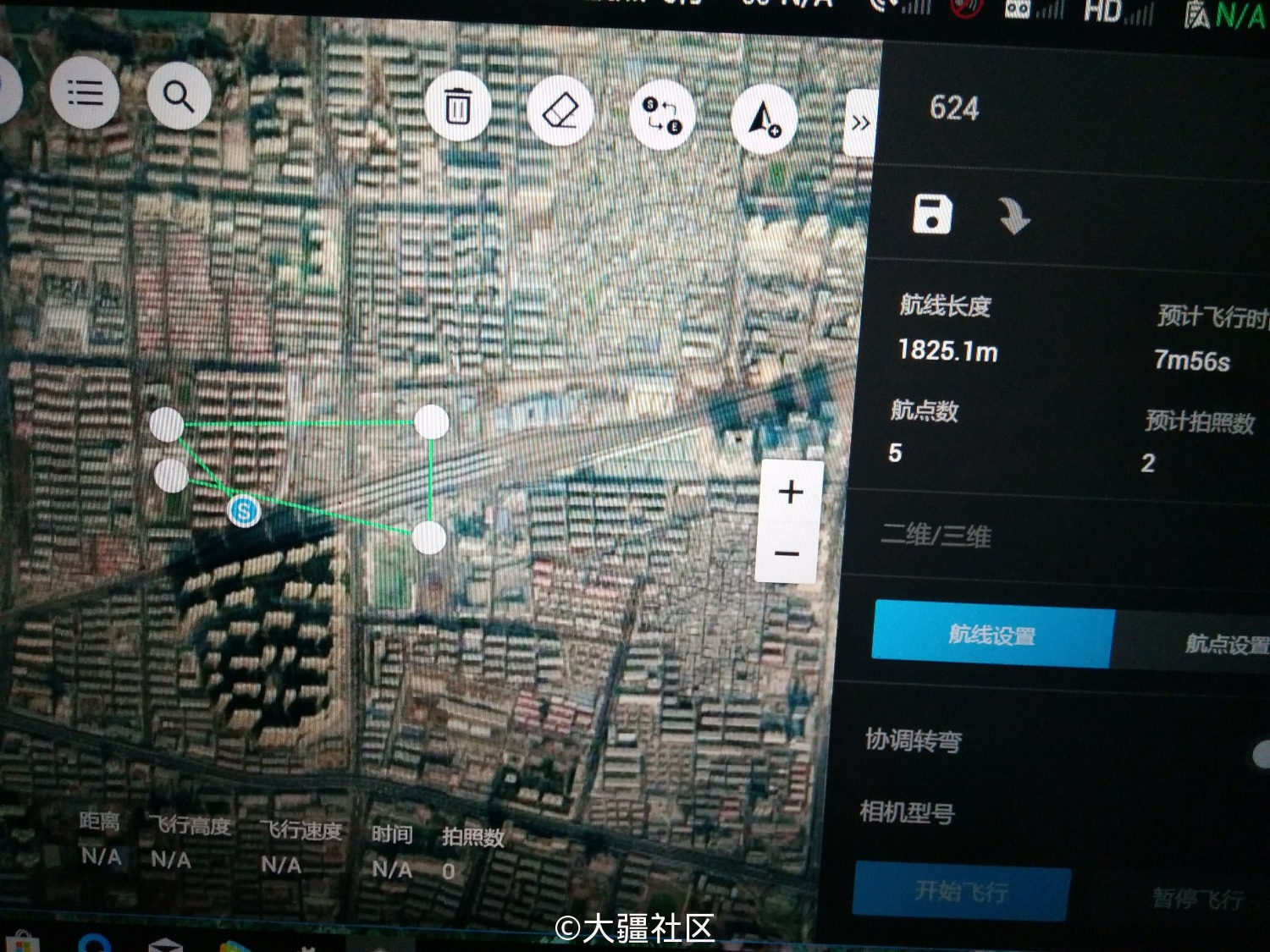Expand the toolbar with the >> chevron
Image resolution: width=1270 pixels, height=952 pixels.
pyautogui.click(x=861, y=124)
